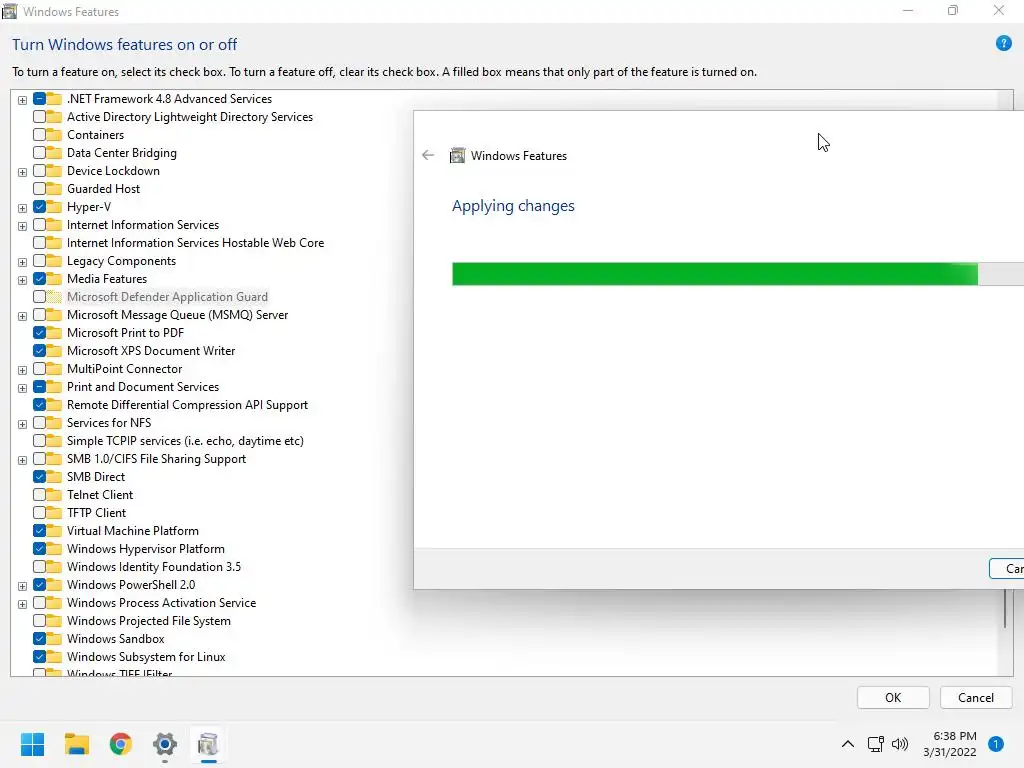The image size is (1024, 768).
Task: Select Windows Process Activation Service row
Action: [x=161, y=603]
